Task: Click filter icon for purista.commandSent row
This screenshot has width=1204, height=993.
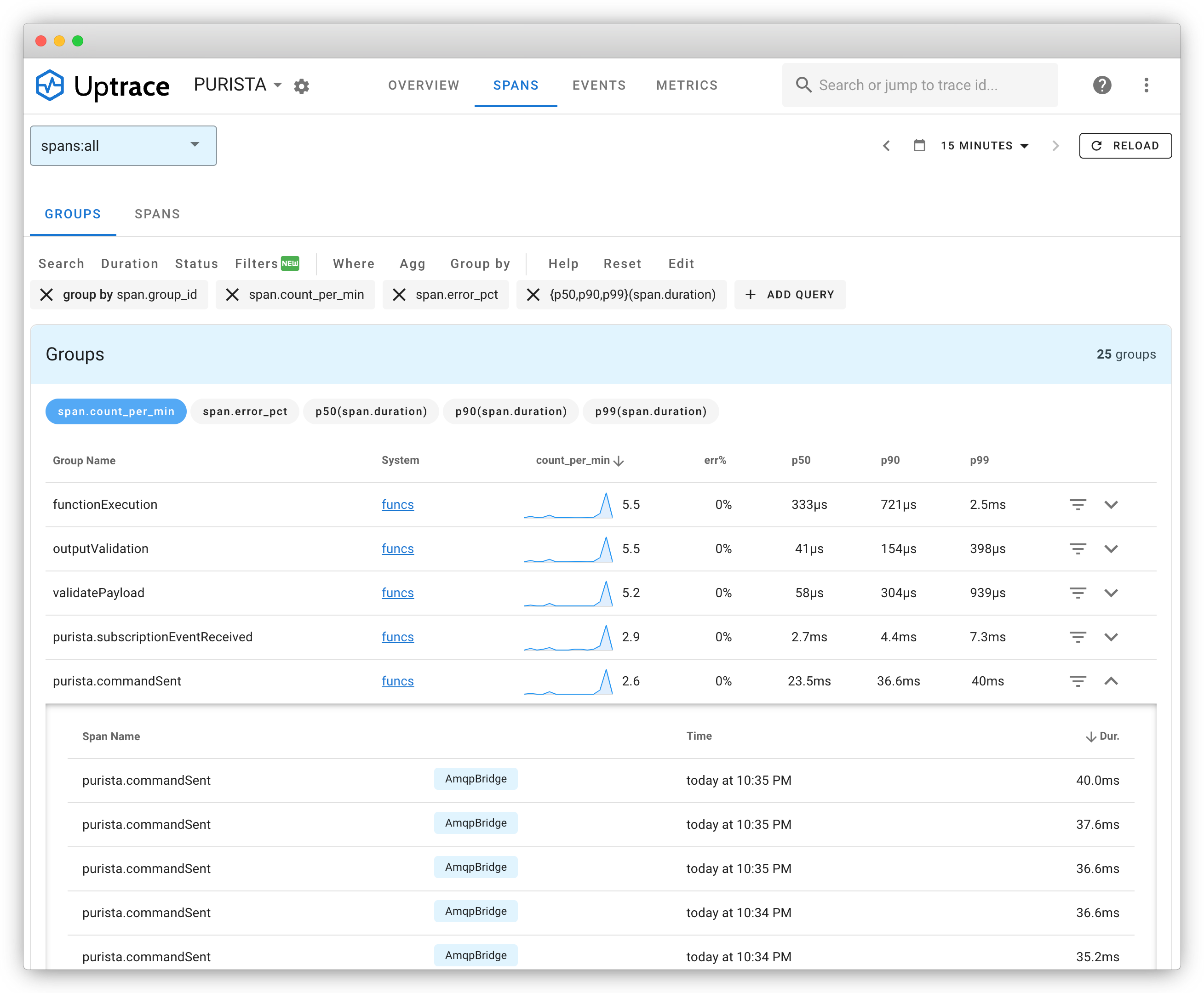Action: click(1078, 681)
